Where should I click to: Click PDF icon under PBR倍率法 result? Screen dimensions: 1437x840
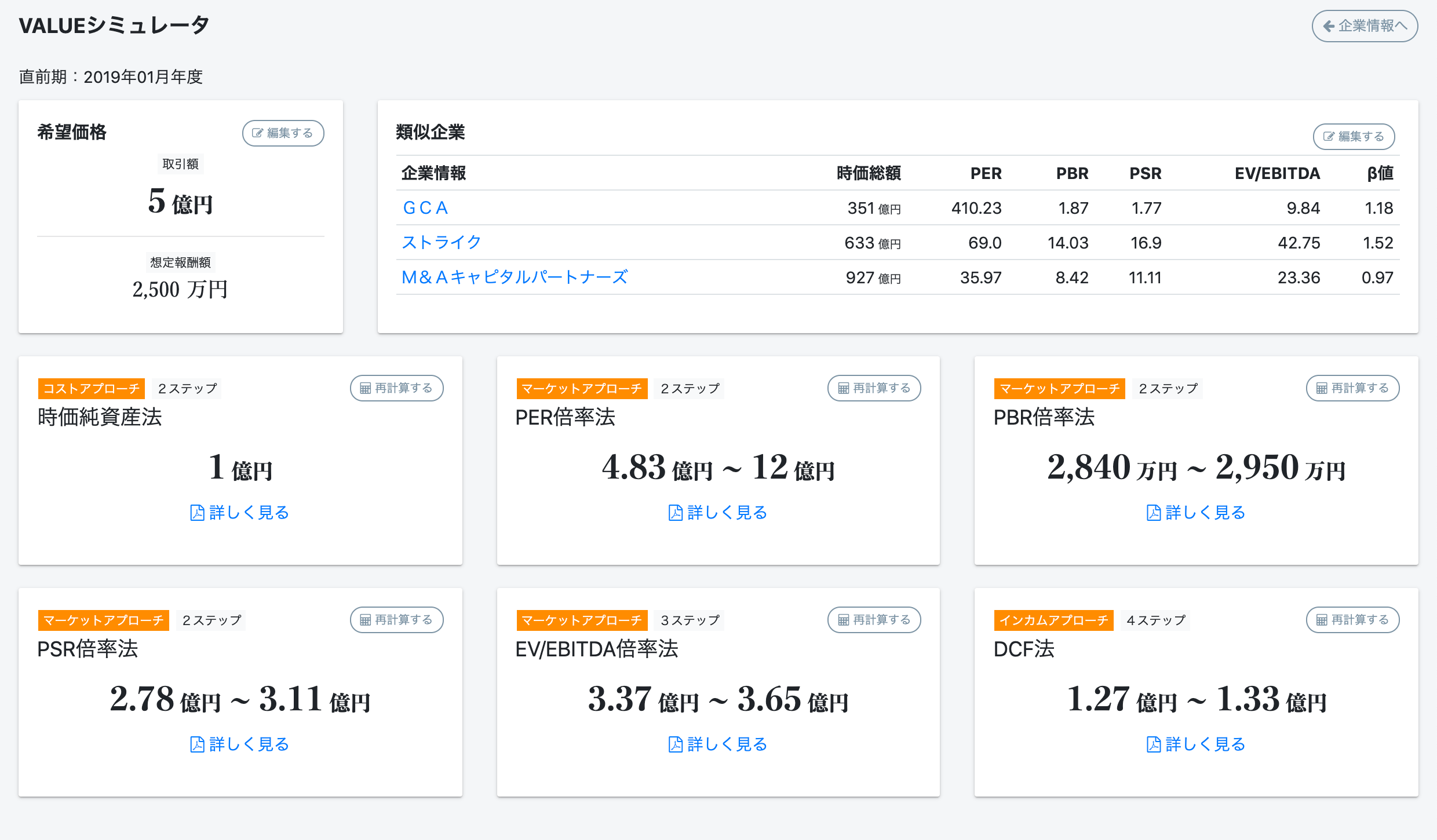1153,513
